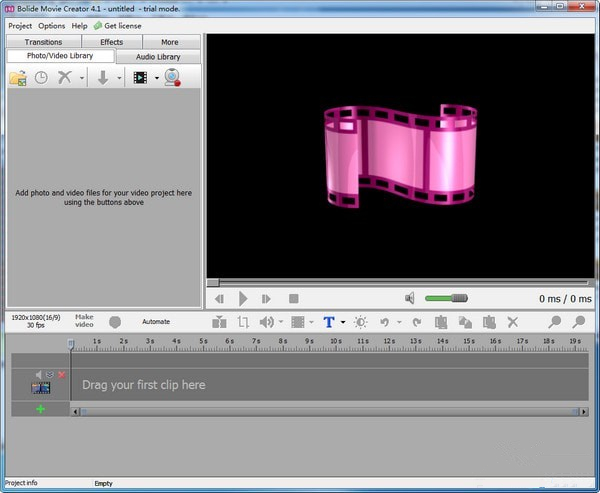Click the add files folder icon
The height and width of the screenshot is (493, 600).
pyautogui.click(x=18, y=77)
